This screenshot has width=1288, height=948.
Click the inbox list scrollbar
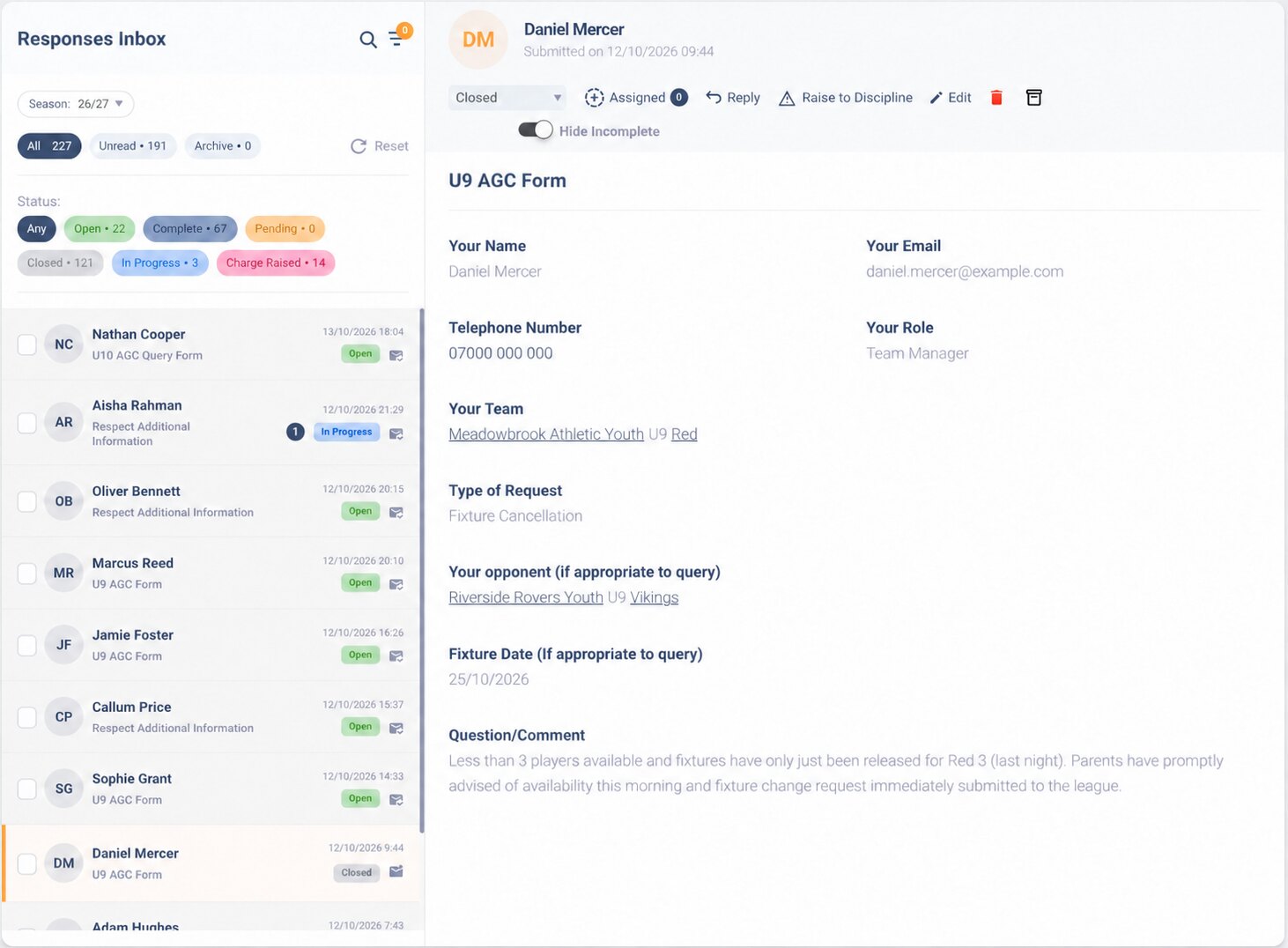click(x=422, y=570)
